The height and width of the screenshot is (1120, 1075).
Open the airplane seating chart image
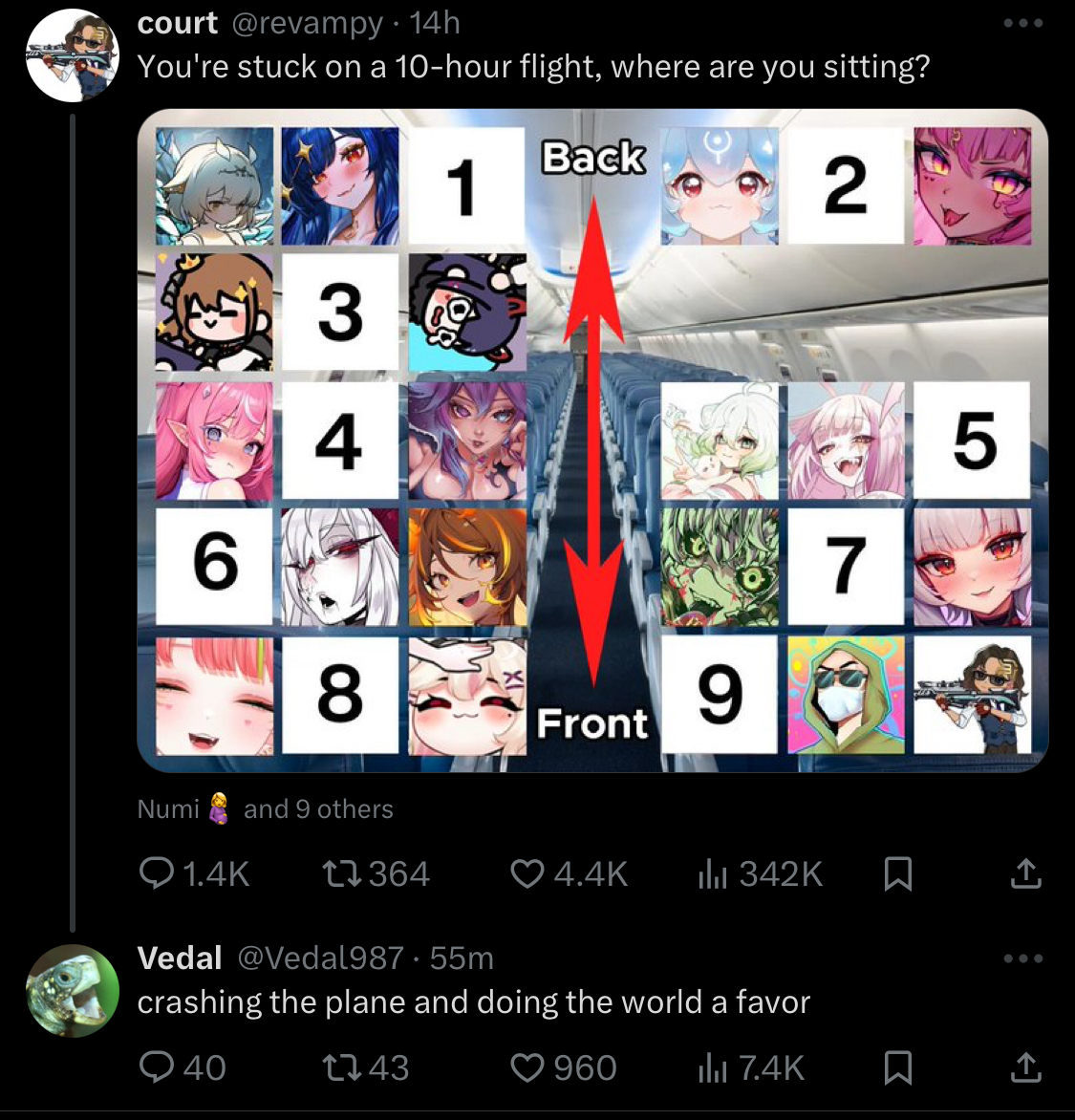(592, 440)
